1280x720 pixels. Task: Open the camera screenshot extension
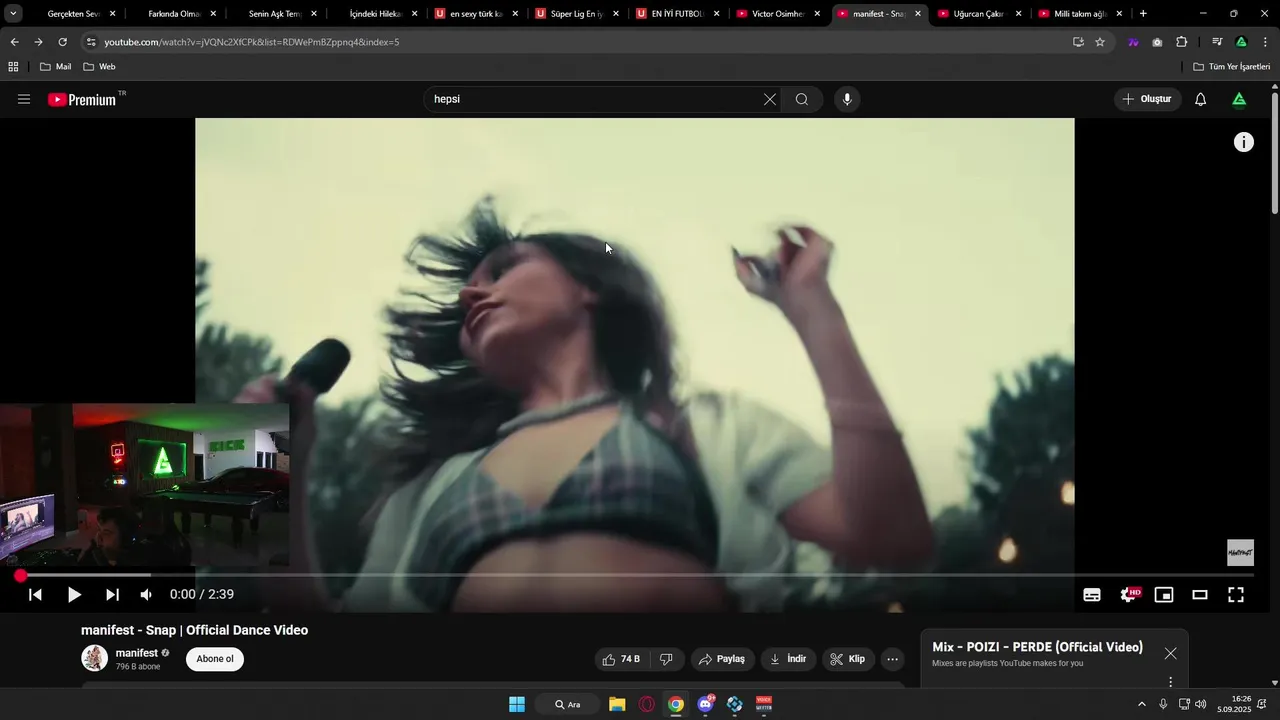tap(1157, 42)
